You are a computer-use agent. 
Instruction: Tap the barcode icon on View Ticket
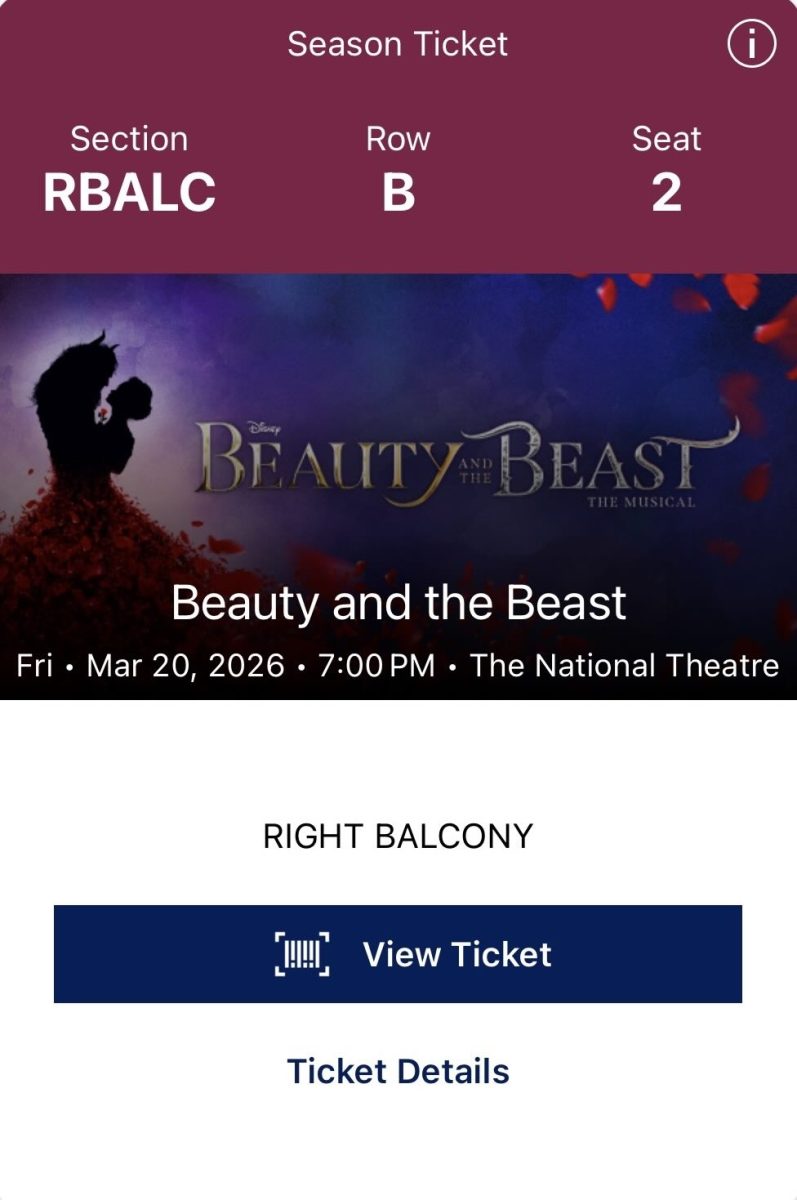click(x=302, y=954)
